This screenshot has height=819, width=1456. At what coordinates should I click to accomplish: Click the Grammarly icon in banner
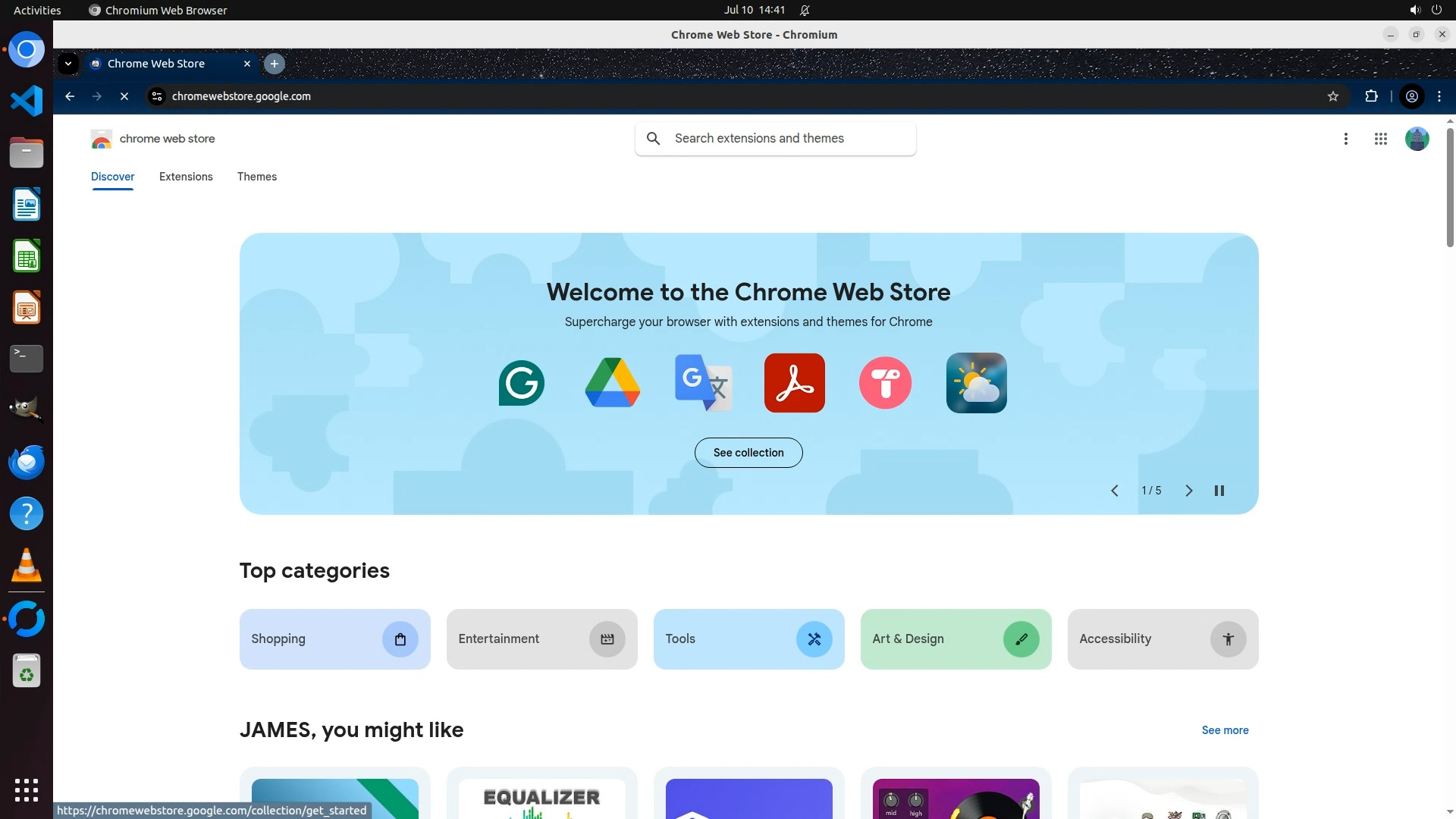521,383
